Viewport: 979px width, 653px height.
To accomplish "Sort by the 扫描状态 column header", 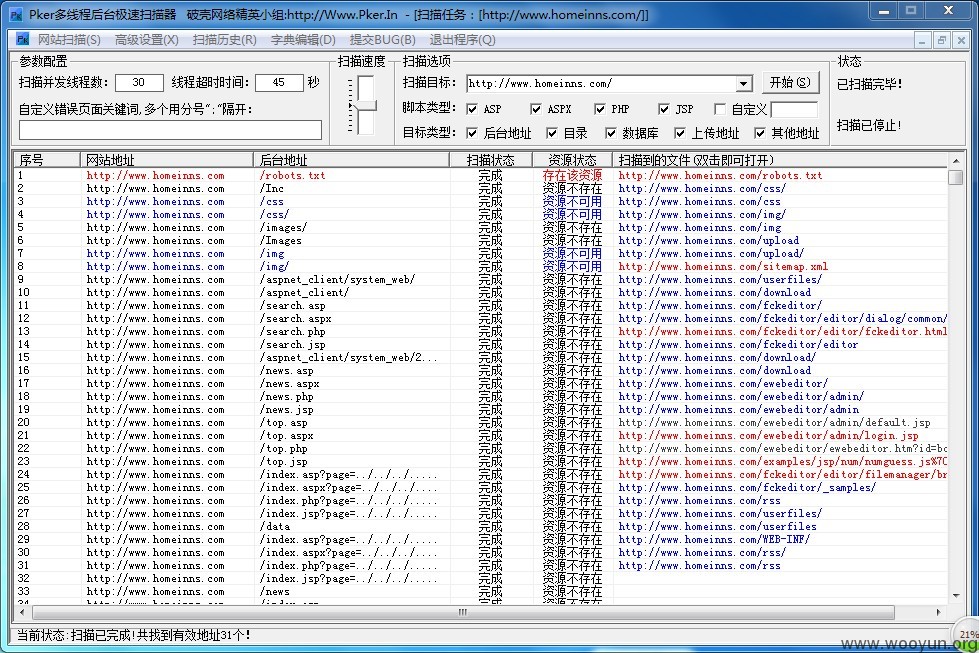I will pyautogui.click(x=491, y=160).
